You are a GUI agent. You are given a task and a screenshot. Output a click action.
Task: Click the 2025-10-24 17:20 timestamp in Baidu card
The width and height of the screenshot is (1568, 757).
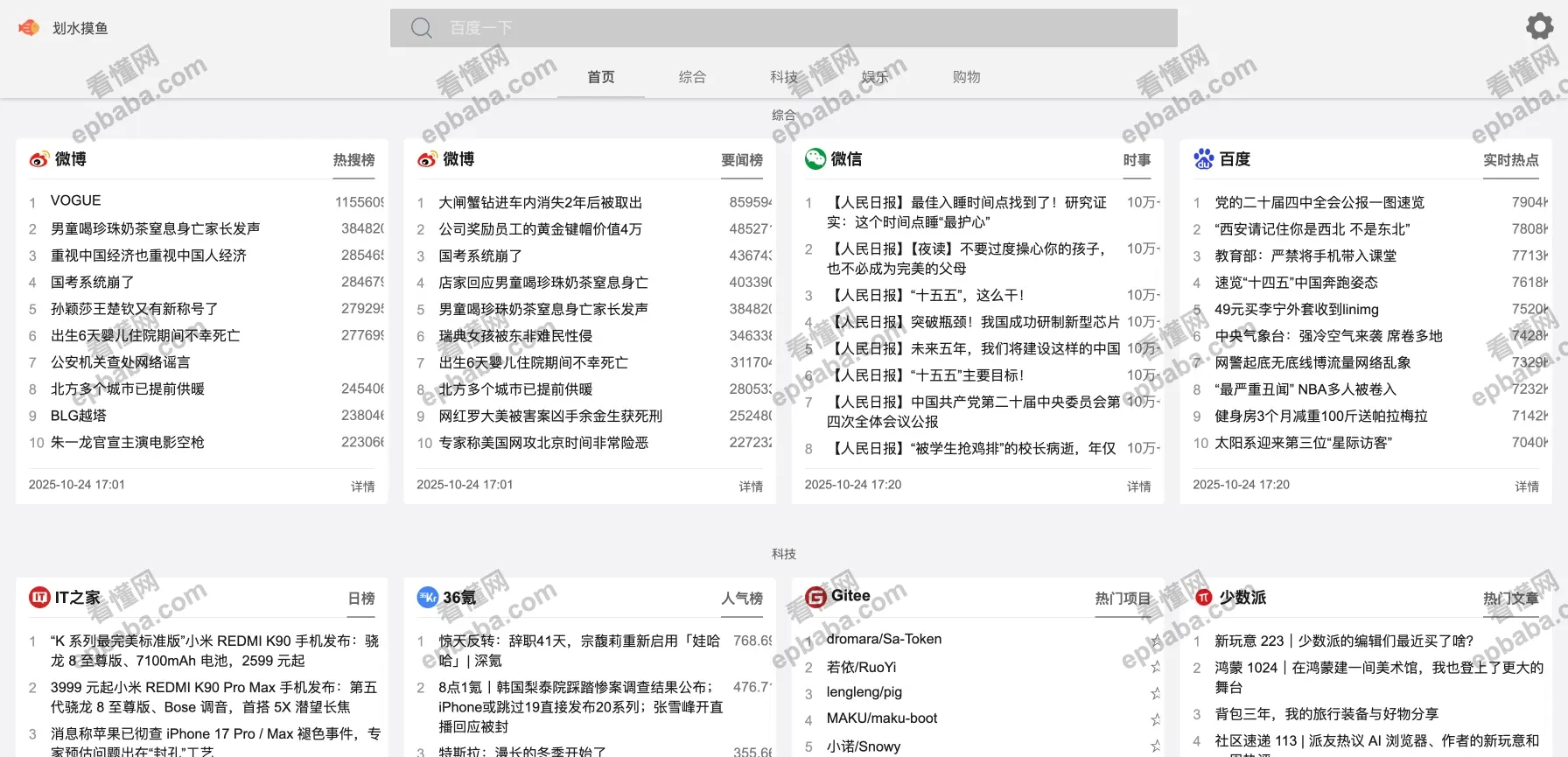click(x=1241, y=485)
